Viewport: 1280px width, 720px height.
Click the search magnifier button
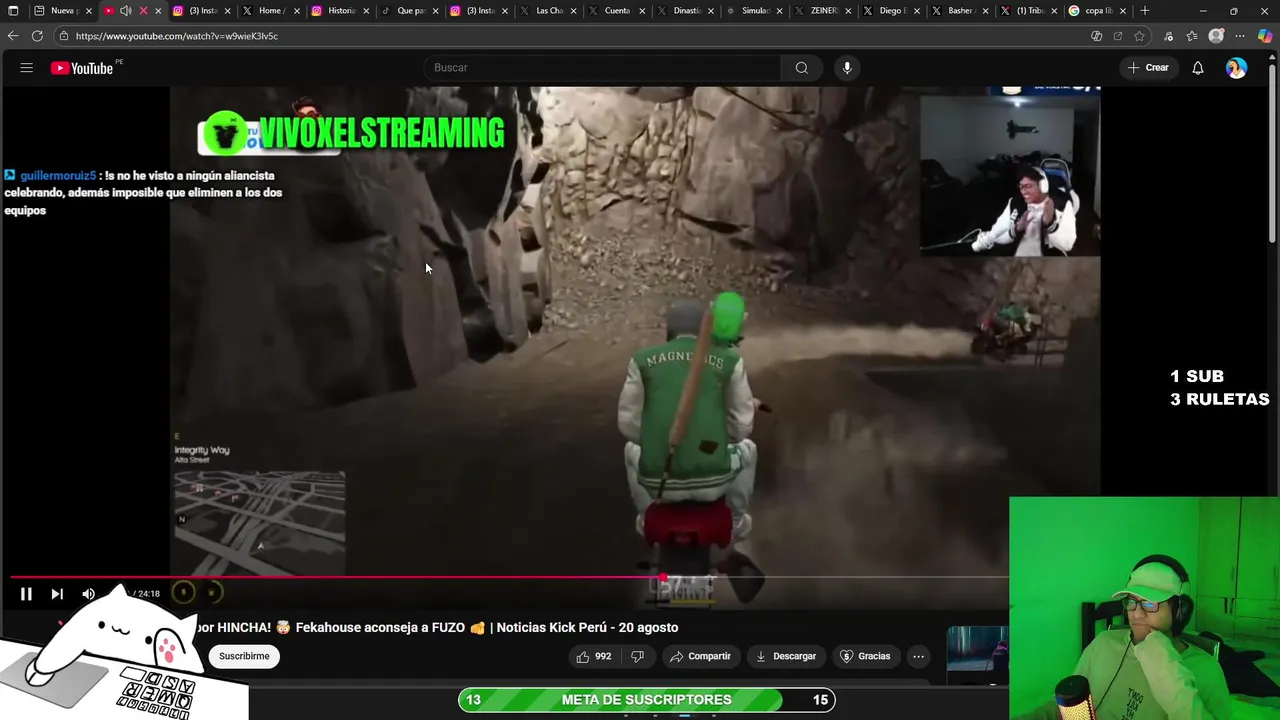click(x=801, y=68)
